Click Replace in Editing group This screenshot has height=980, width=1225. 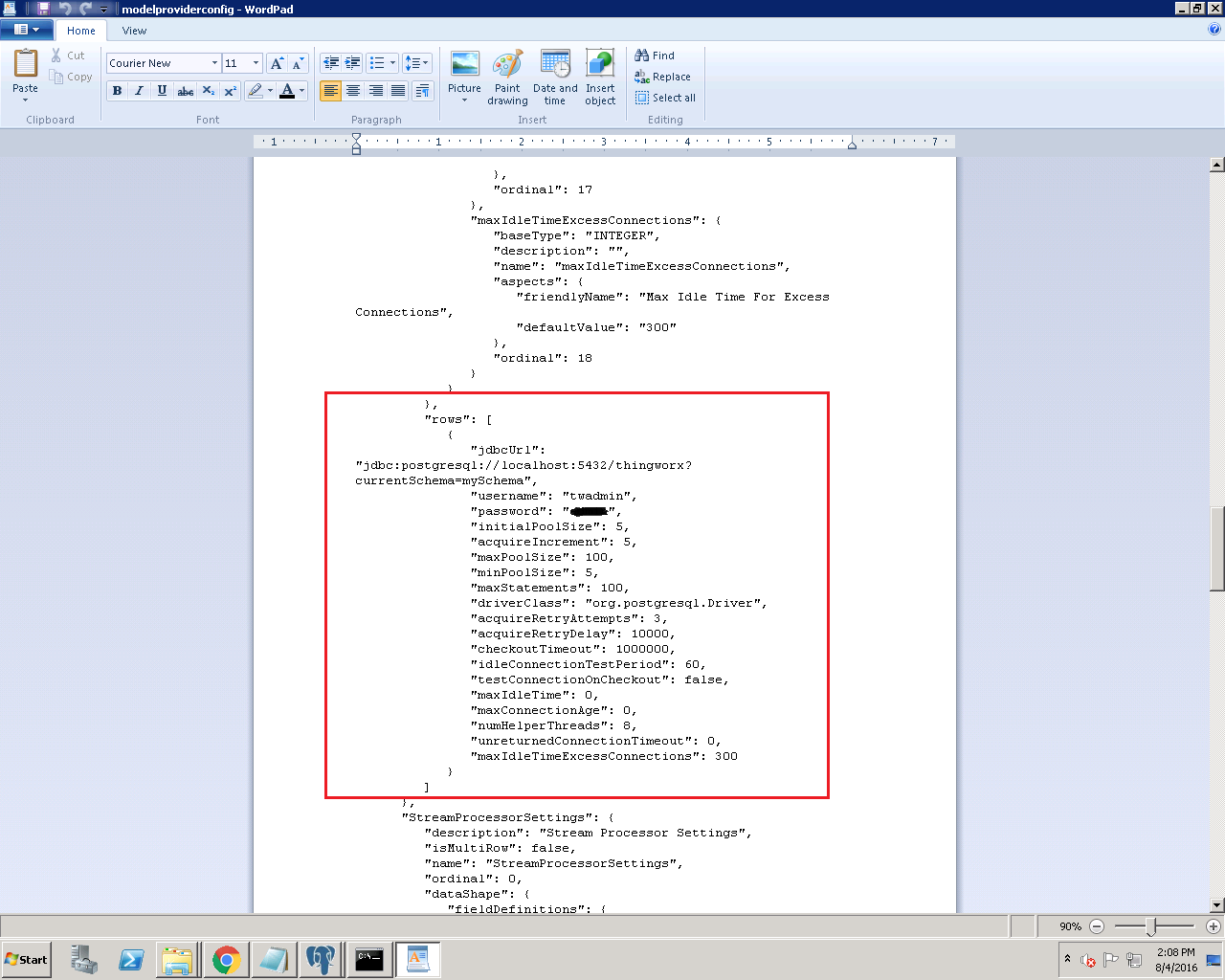click(662, 77)
